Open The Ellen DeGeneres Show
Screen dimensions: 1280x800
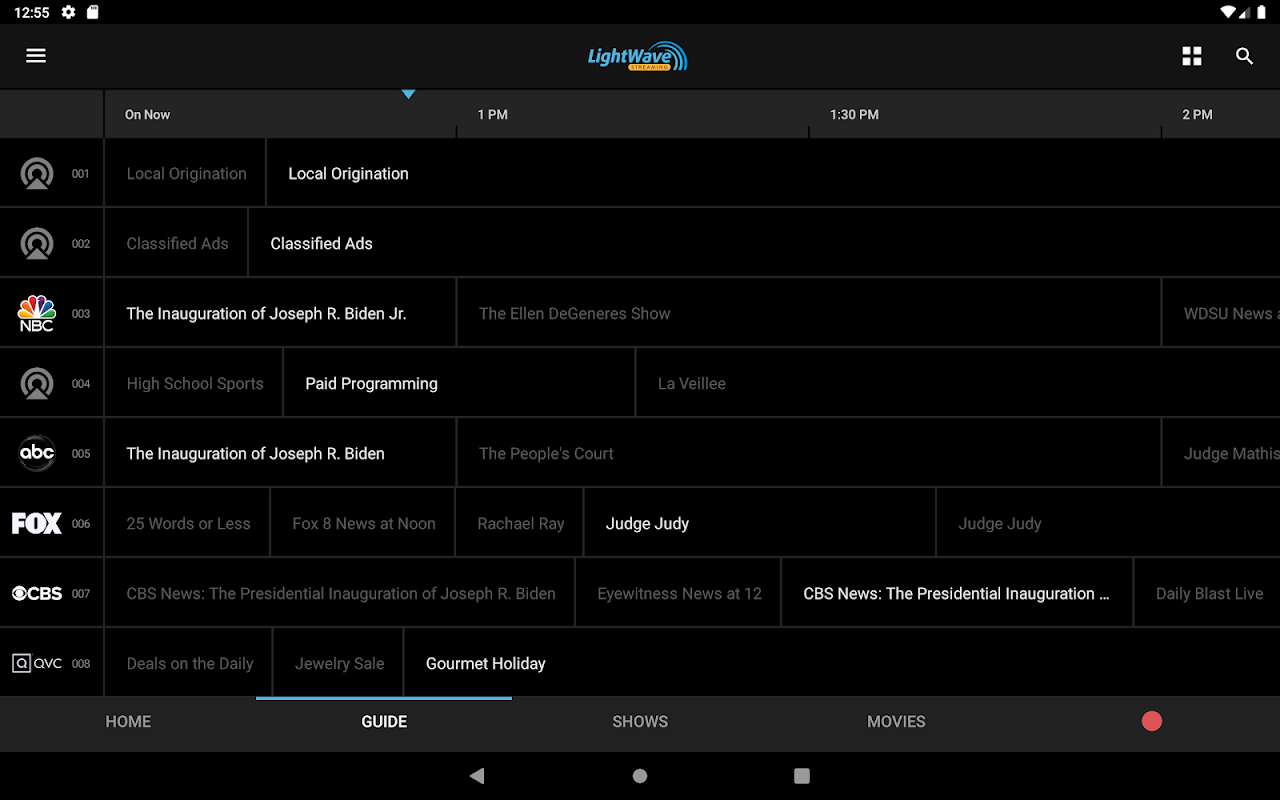[809, 314]
